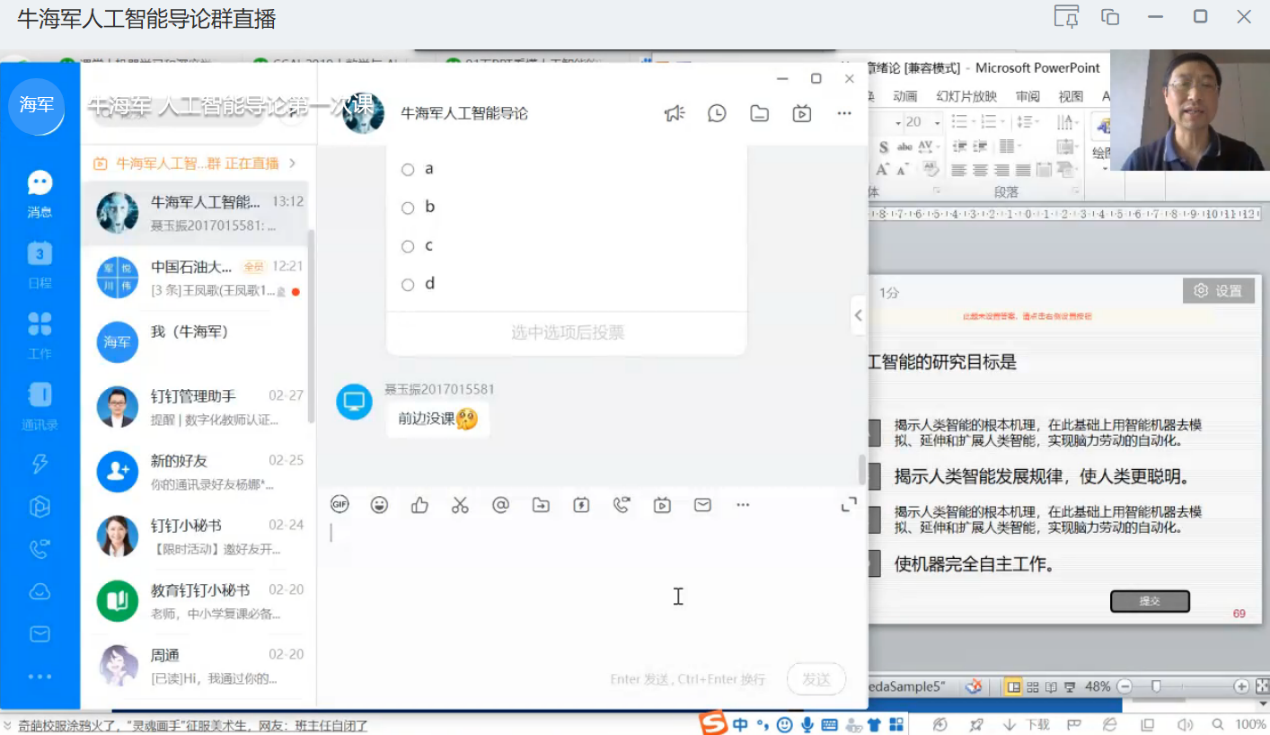
Task: Open more options ellipsis in chat header
Action: (x=844, y=113)
